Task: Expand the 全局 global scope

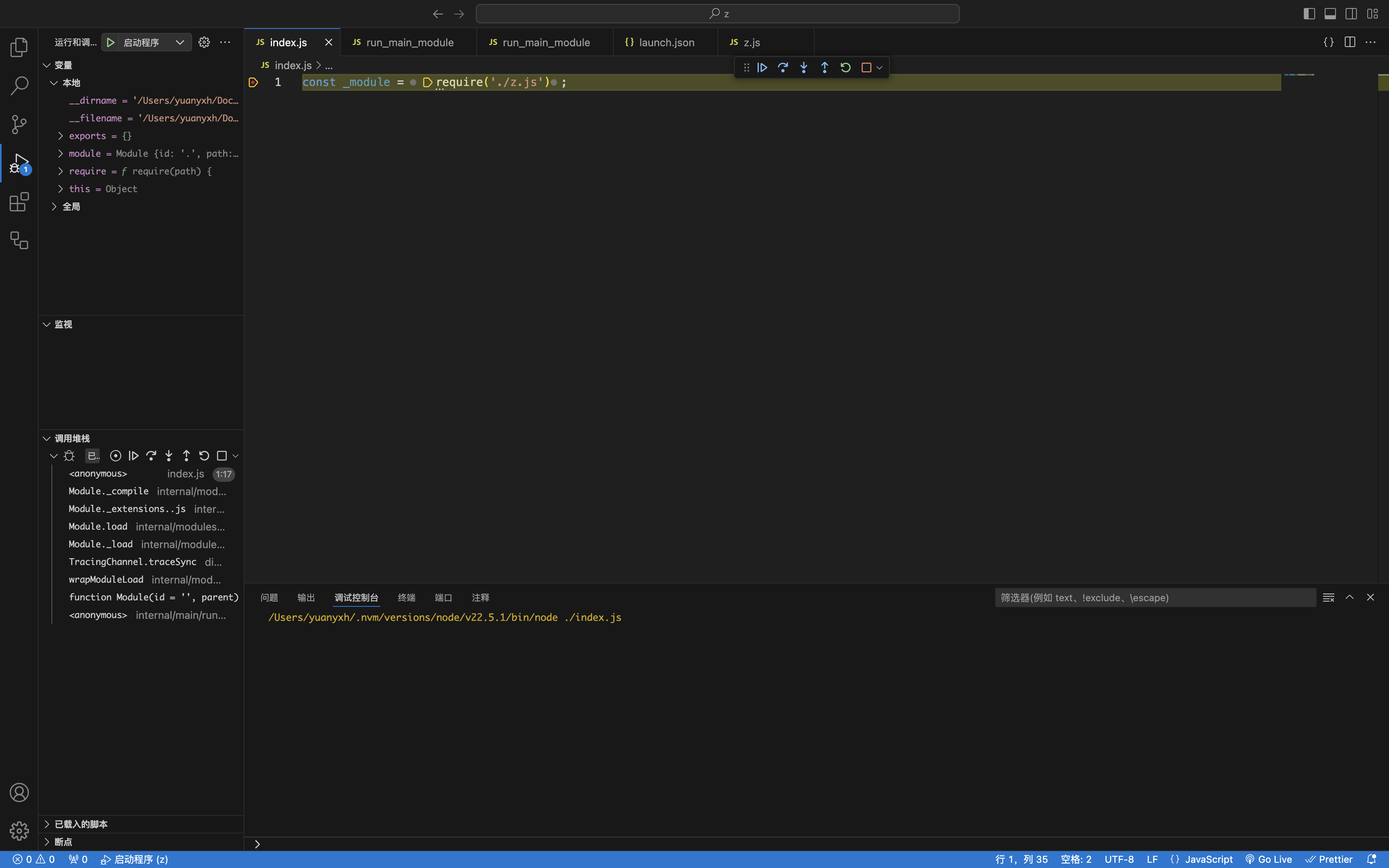Action: point(54,207)
